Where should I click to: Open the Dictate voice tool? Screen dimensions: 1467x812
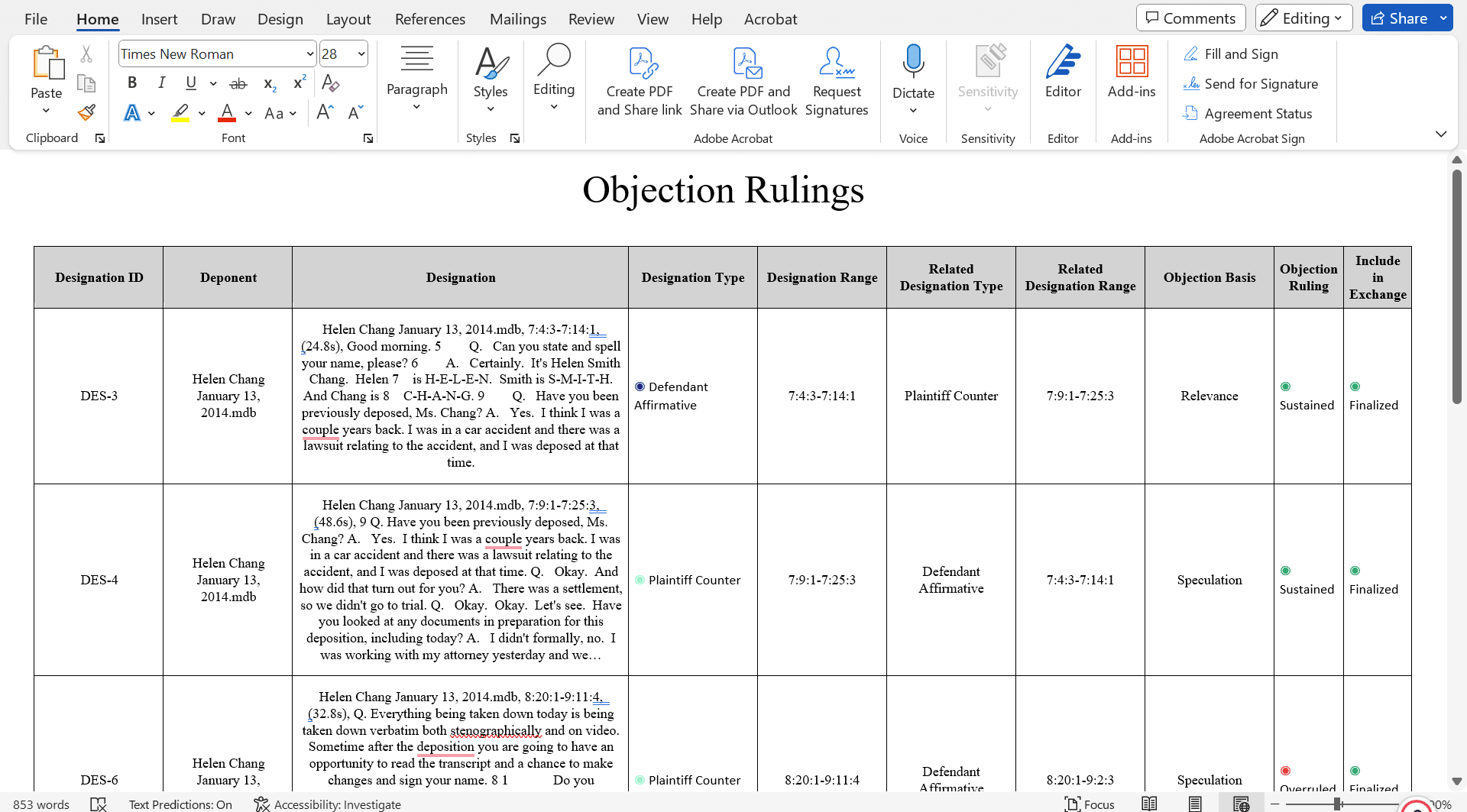[914, 73]
